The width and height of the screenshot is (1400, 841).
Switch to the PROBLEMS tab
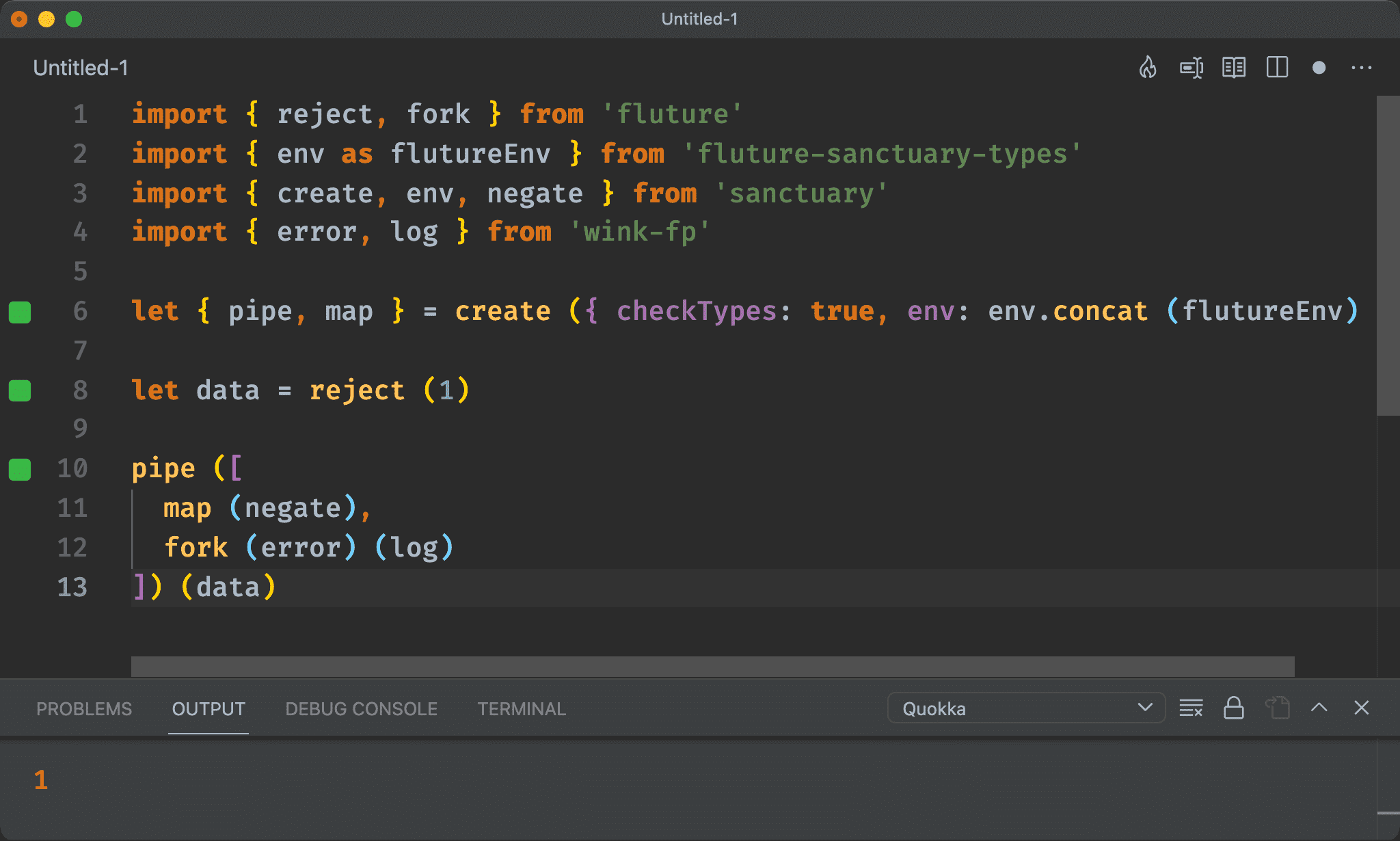[84, 709]
